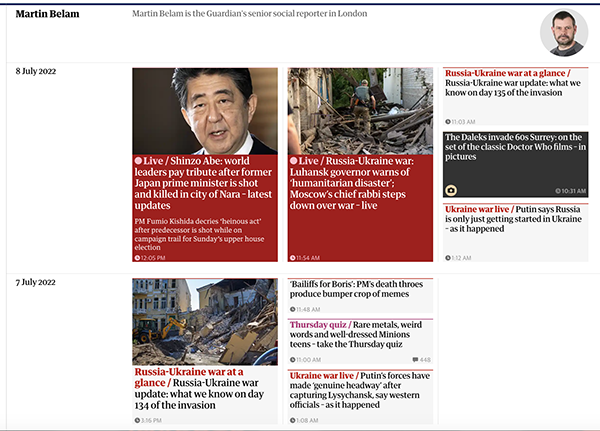
Task: Click Martin Belam's profile photo
Action: coord(564,33)
